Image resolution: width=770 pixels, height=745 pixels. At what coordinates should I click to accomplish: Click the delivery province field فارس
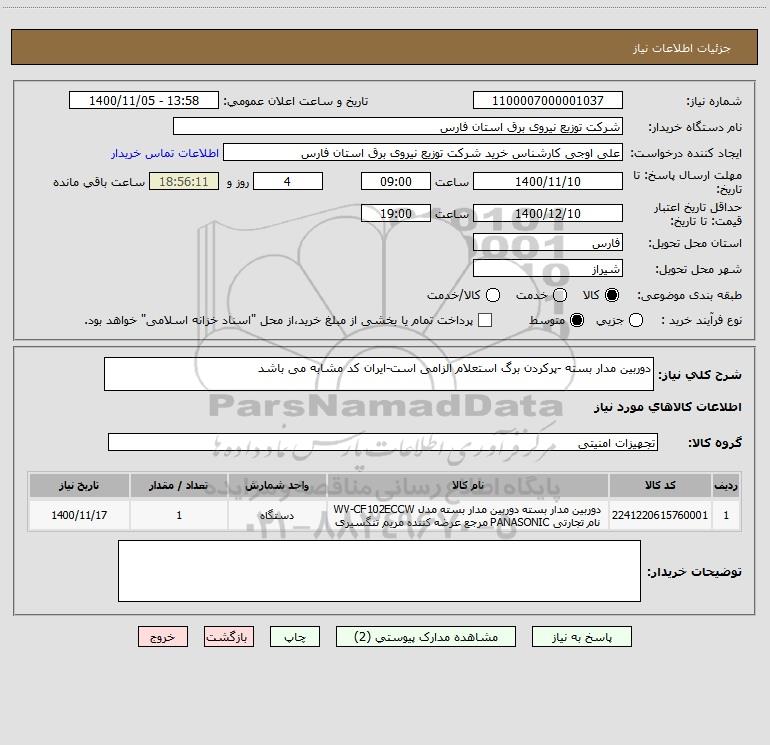548,243
